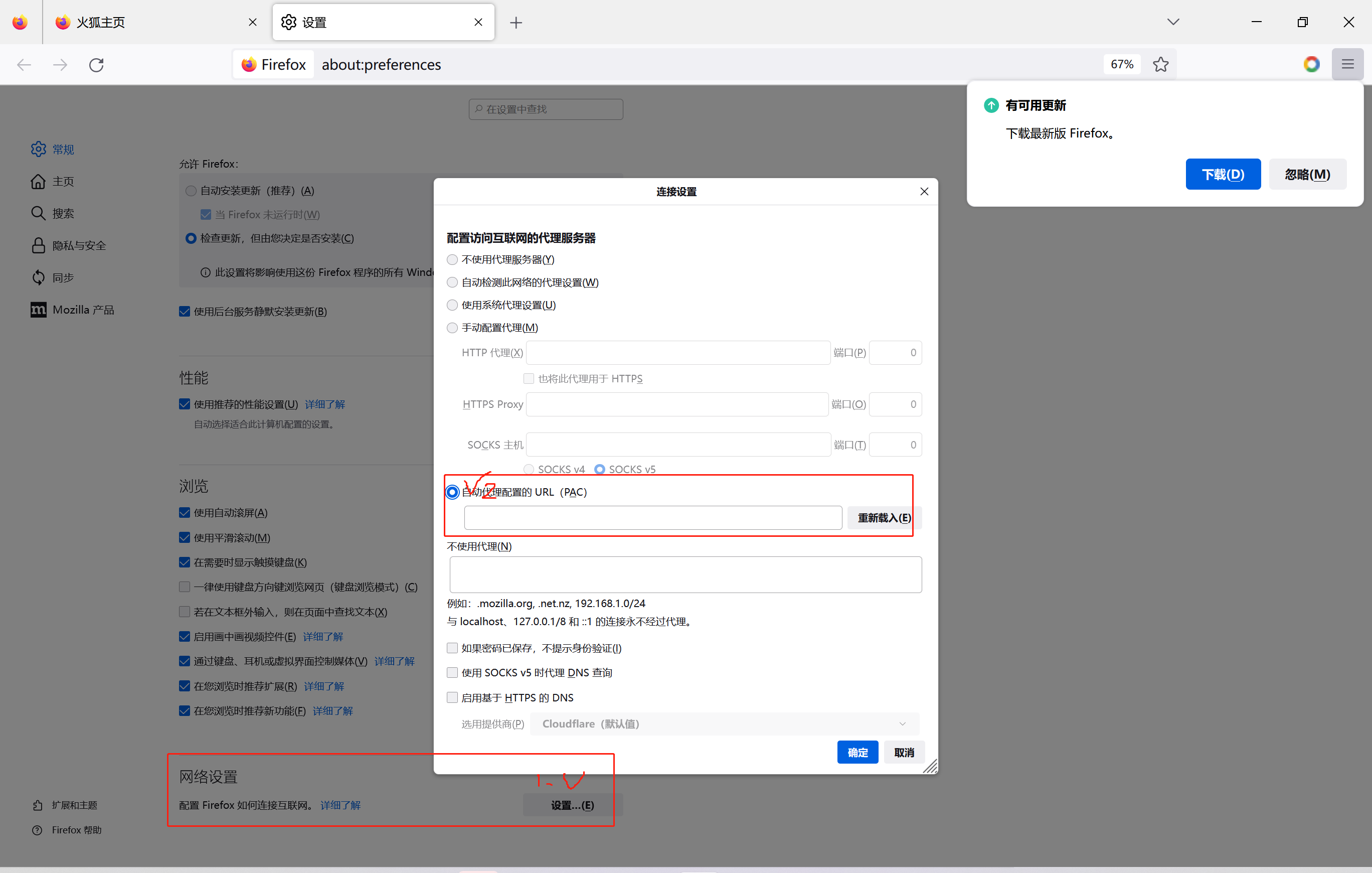Open the Firefox hamburger menu

(1347, 64)
